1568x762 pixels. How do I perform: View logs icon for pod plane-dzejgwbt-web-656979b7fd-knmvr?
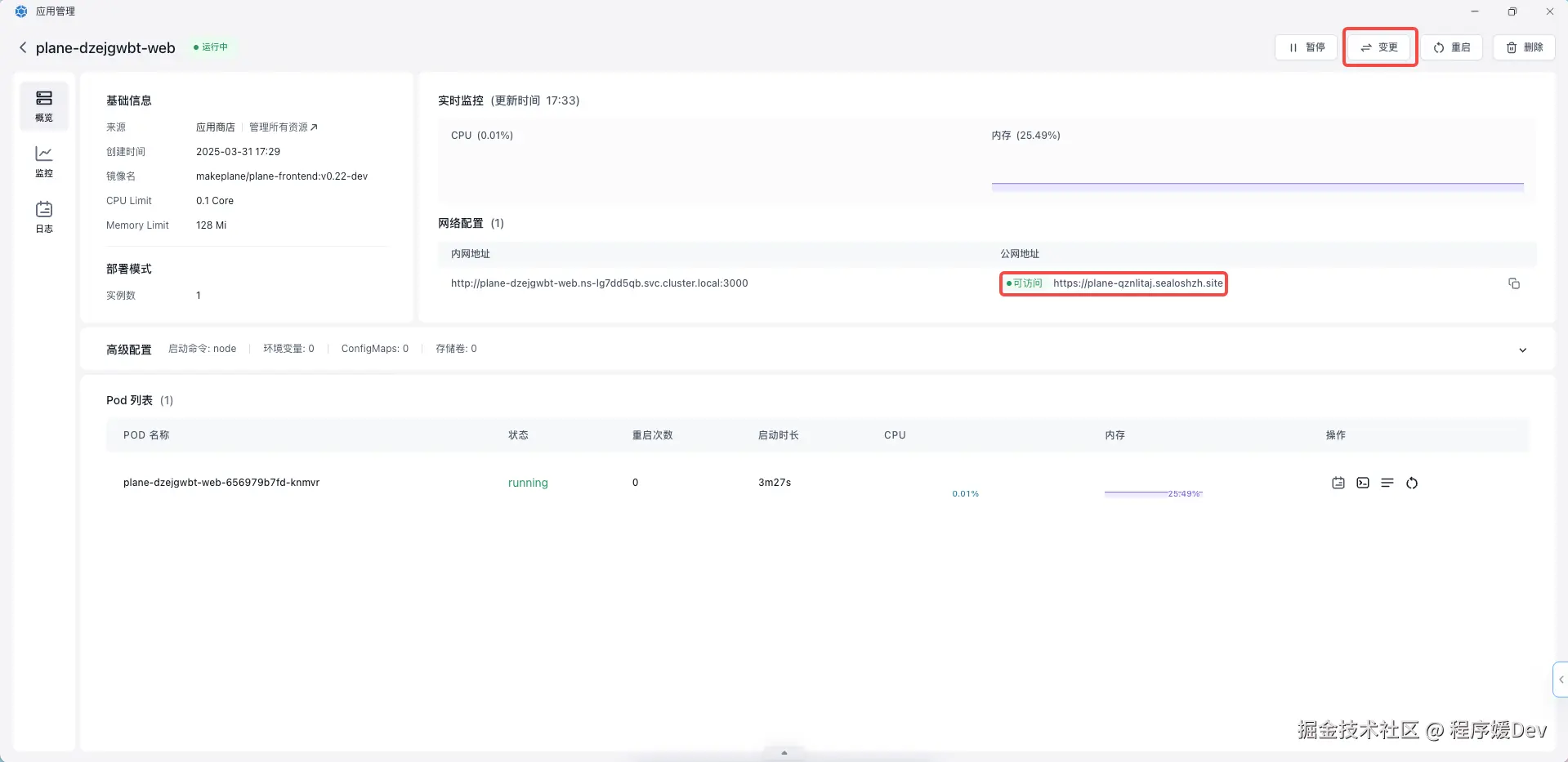[x=1338, y=483]
